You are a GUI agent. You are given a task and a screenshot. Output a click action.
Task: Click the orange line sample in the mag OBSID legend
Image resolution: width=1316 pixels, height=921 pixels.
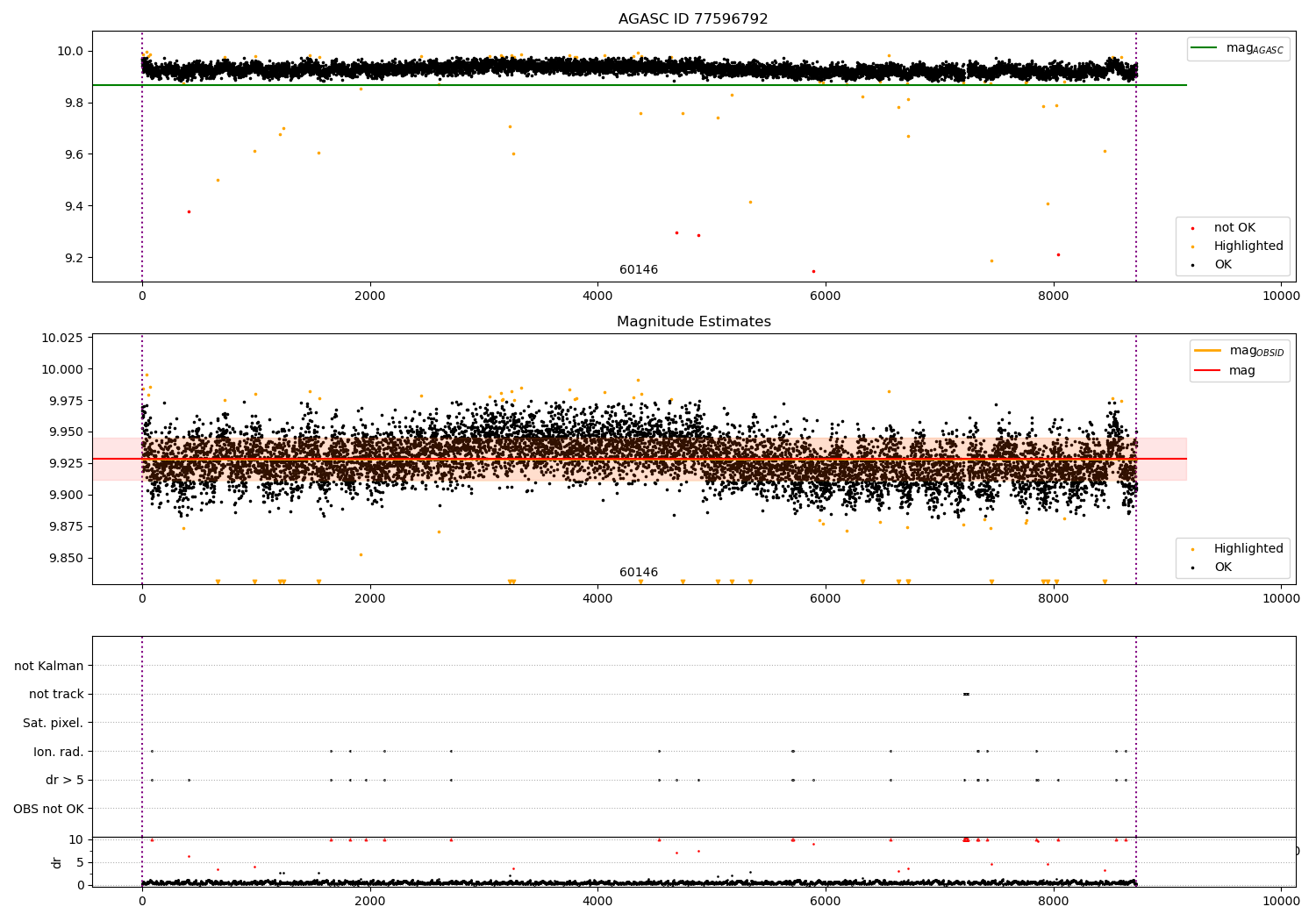tap(1208, 351)
